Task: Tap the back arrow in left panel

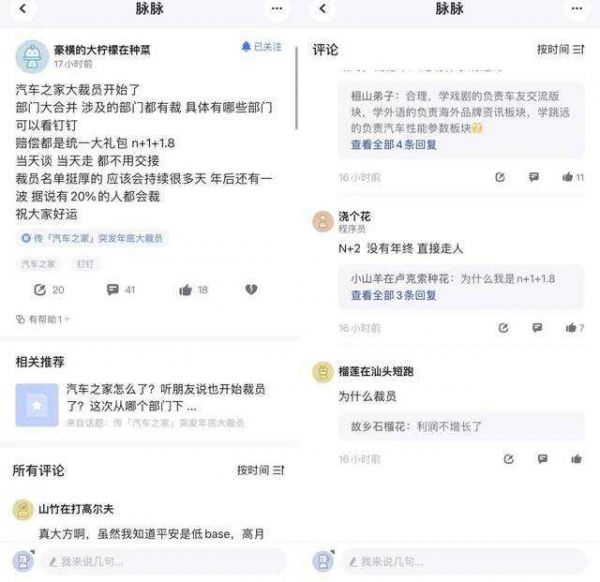Action: [x=22, y=9]
